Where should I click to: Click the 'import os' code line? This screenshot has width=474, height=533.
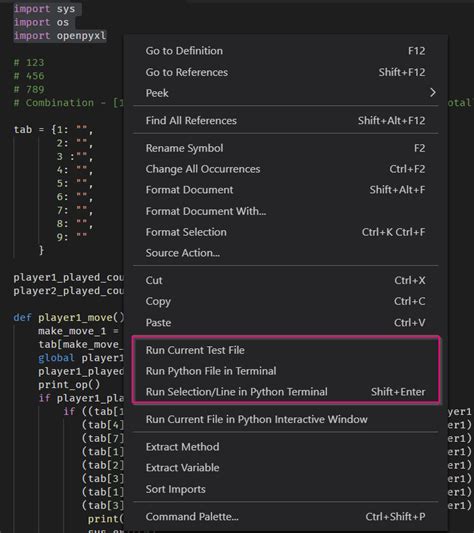pyautogui.click(x=41, y=22)
